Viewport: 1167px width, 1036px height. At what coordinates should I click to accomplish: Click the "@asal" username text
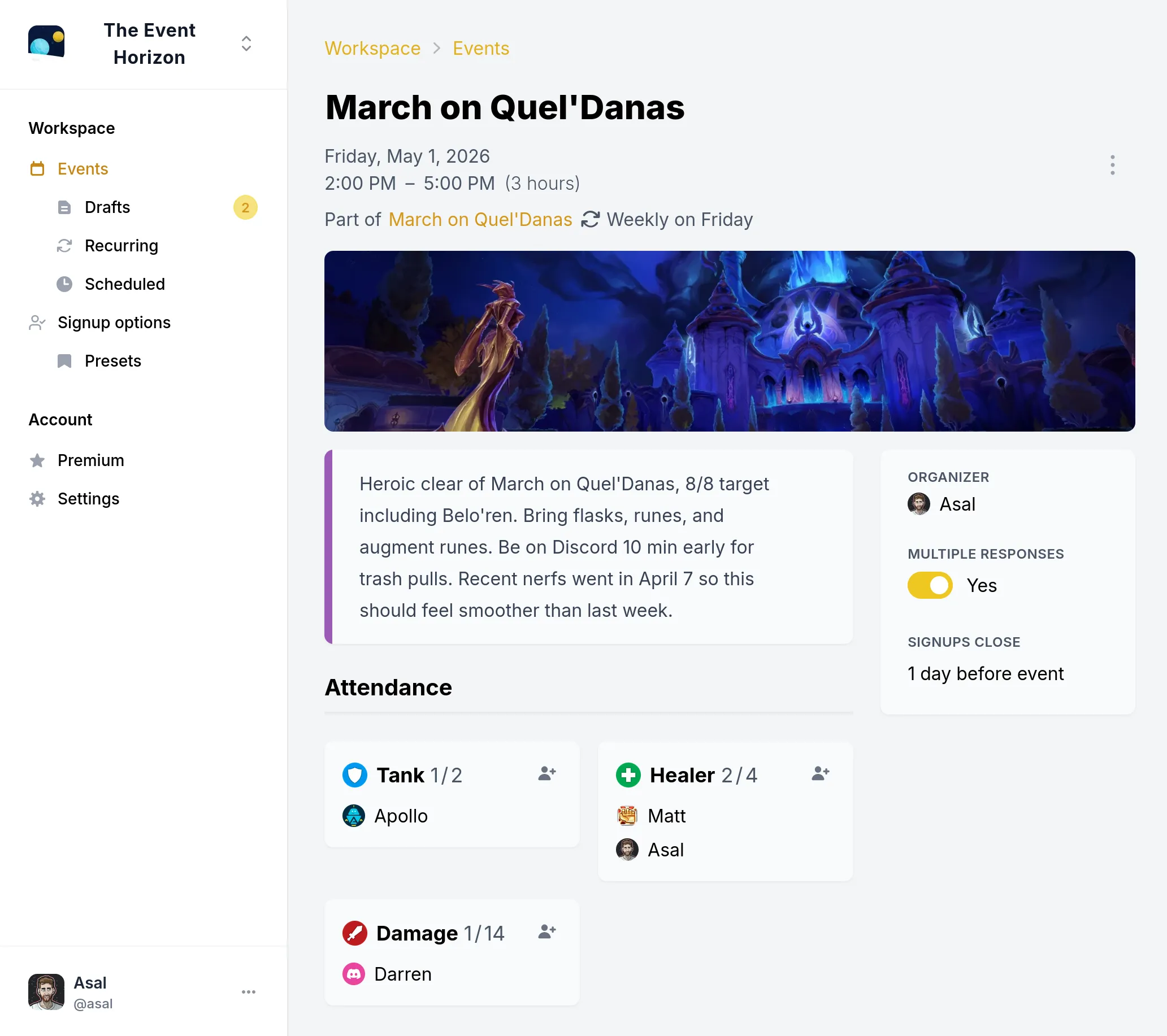click(x=93, y=1004)
